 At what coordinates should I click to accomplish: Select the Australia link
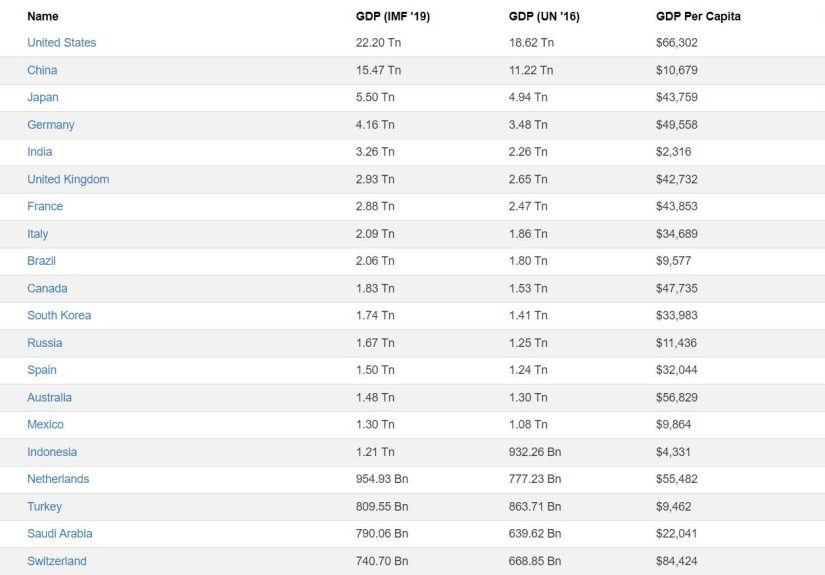[49, 397]
